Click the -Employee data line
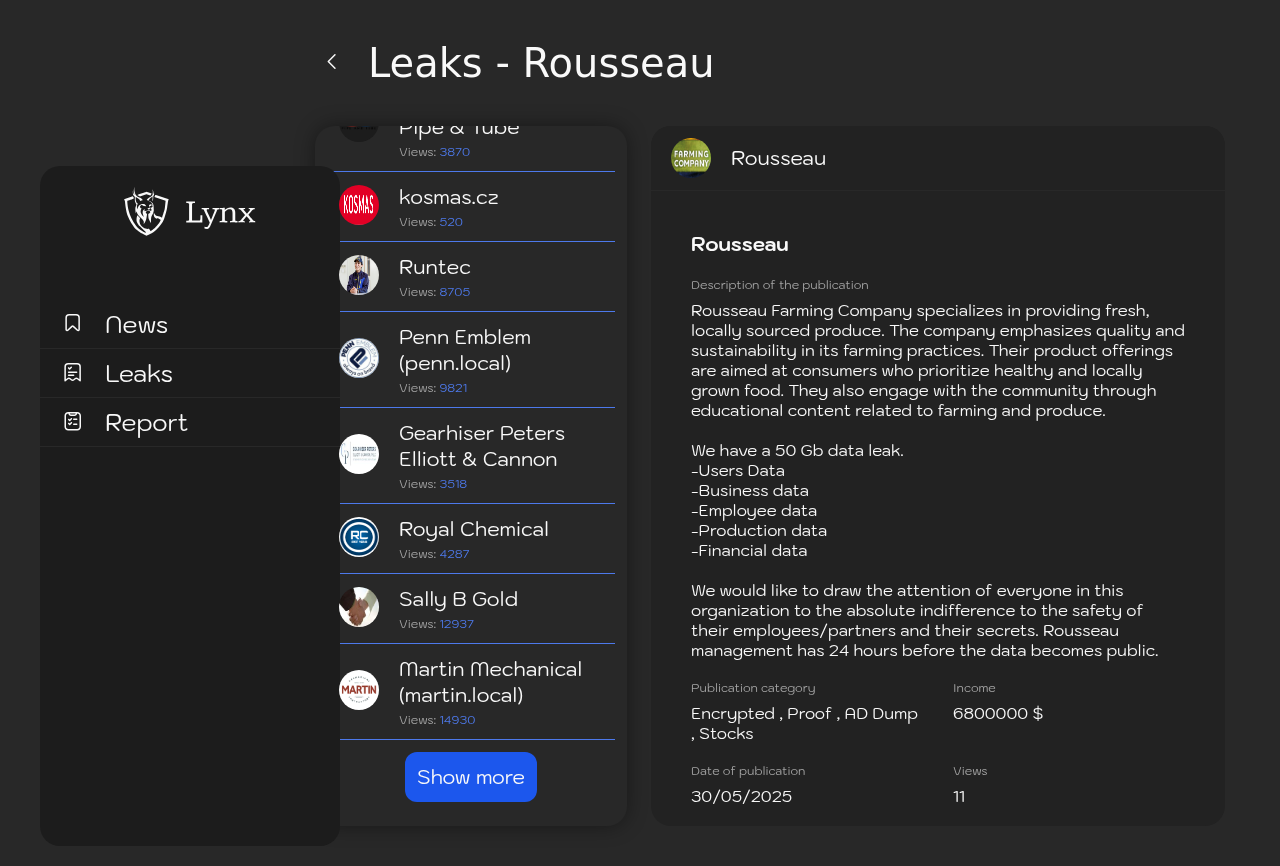 754,510
